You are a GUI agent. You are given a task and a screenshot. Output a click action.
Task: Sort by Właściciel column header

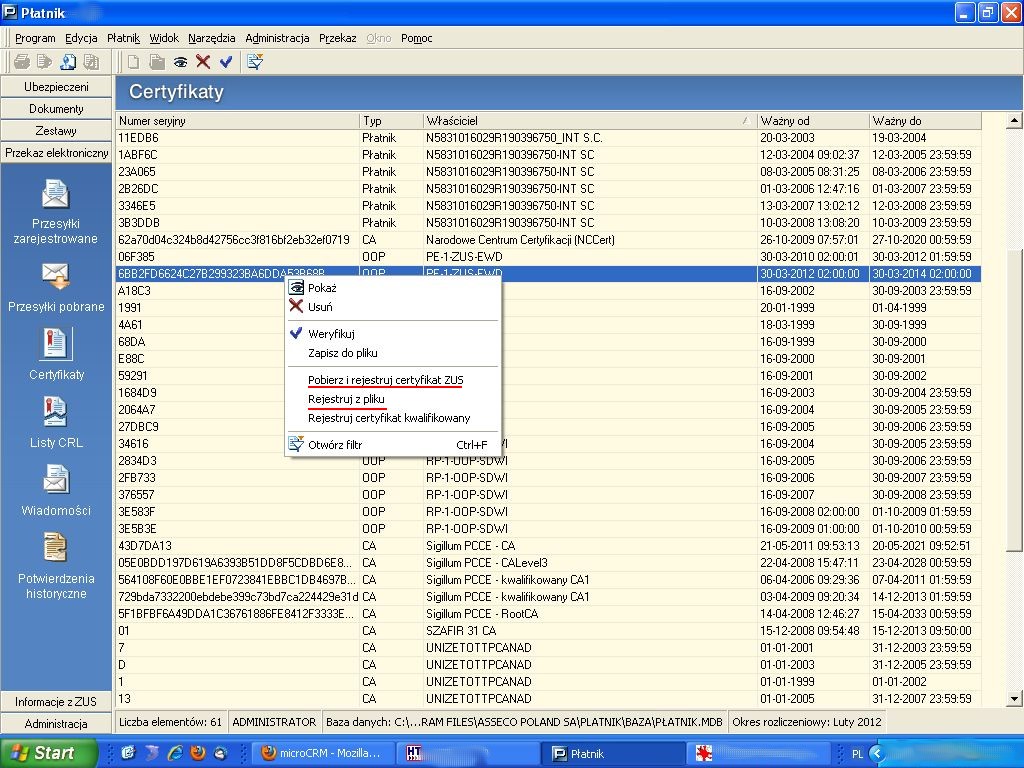click(x=590, y=121)
